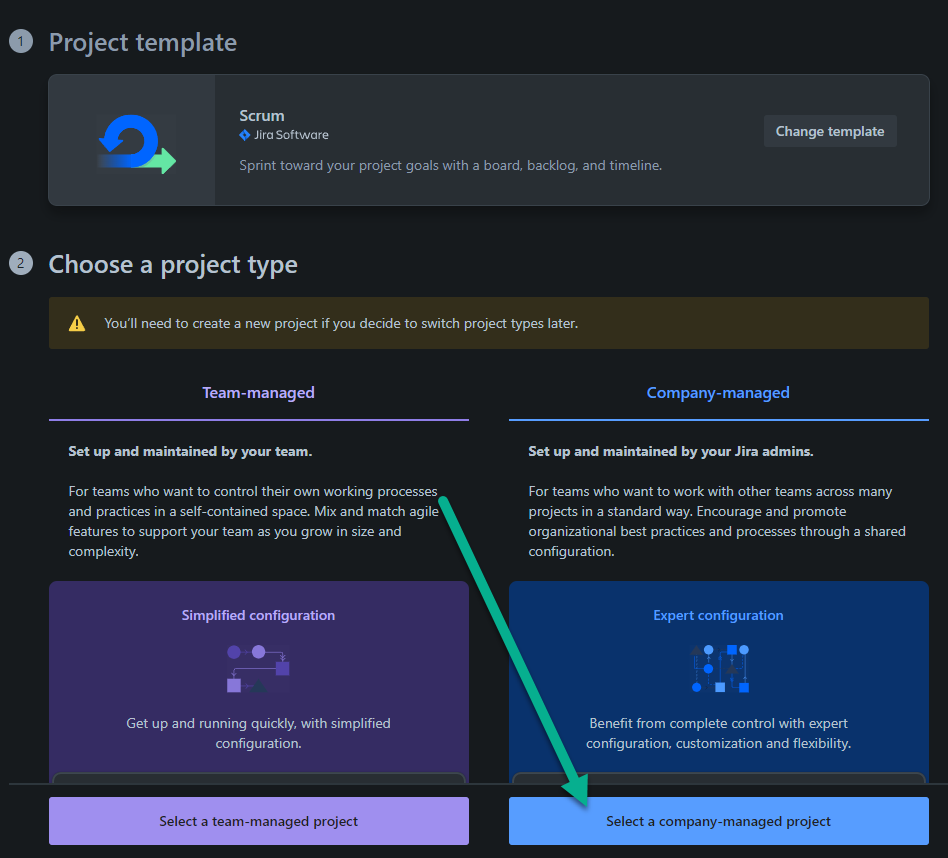Click the Simplified configuration card title
The image size is (948, 858).
tap(258, 615)
